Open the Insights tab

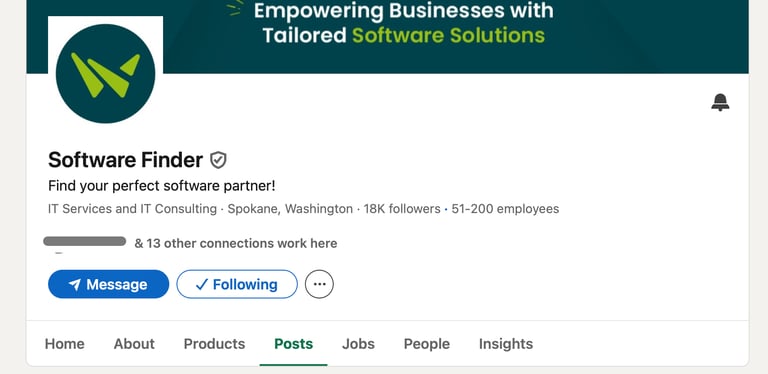(506, 344)
